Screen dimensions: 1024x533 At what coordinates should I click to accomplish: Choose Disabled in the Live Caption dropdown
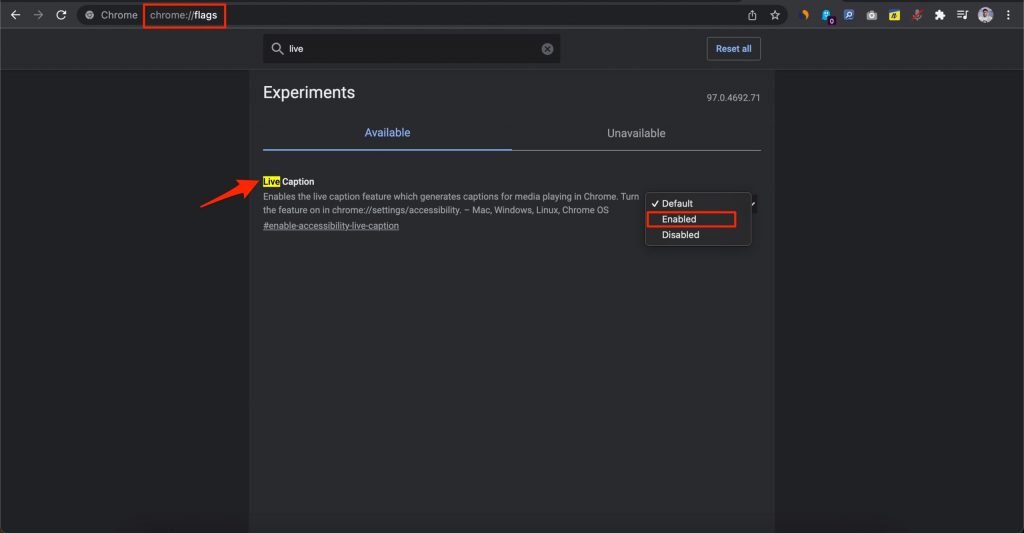pyautogui.click(x=680, y=235)
